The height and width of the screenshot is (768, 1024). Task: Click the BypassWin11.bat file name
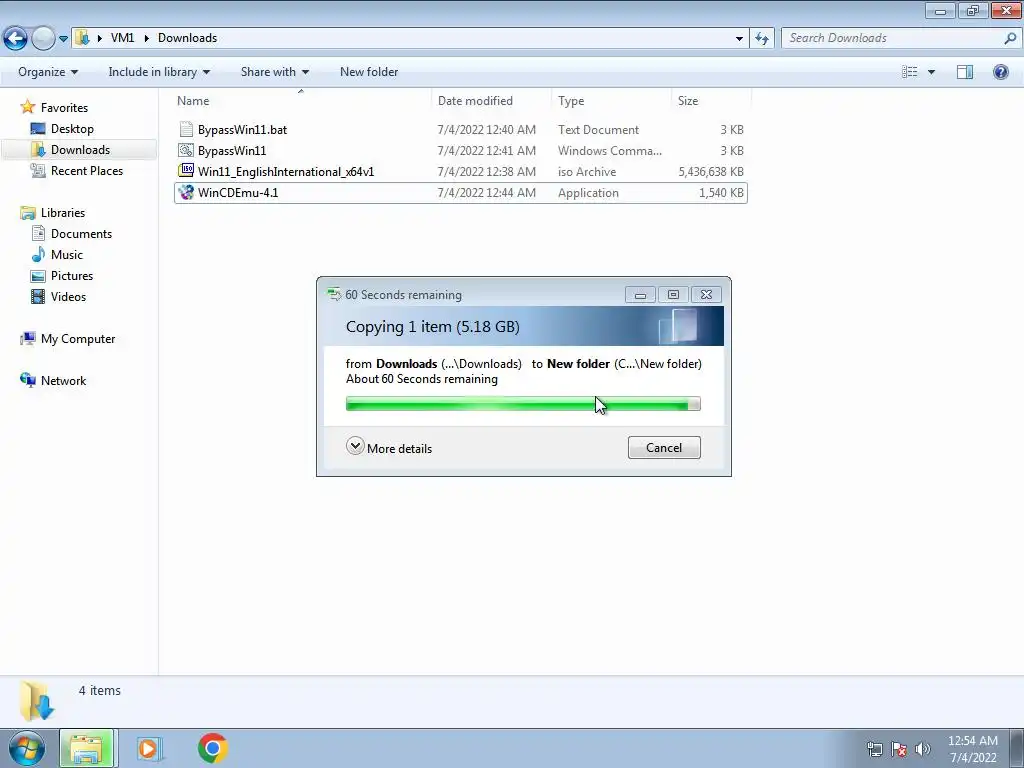tap(242, 129)
